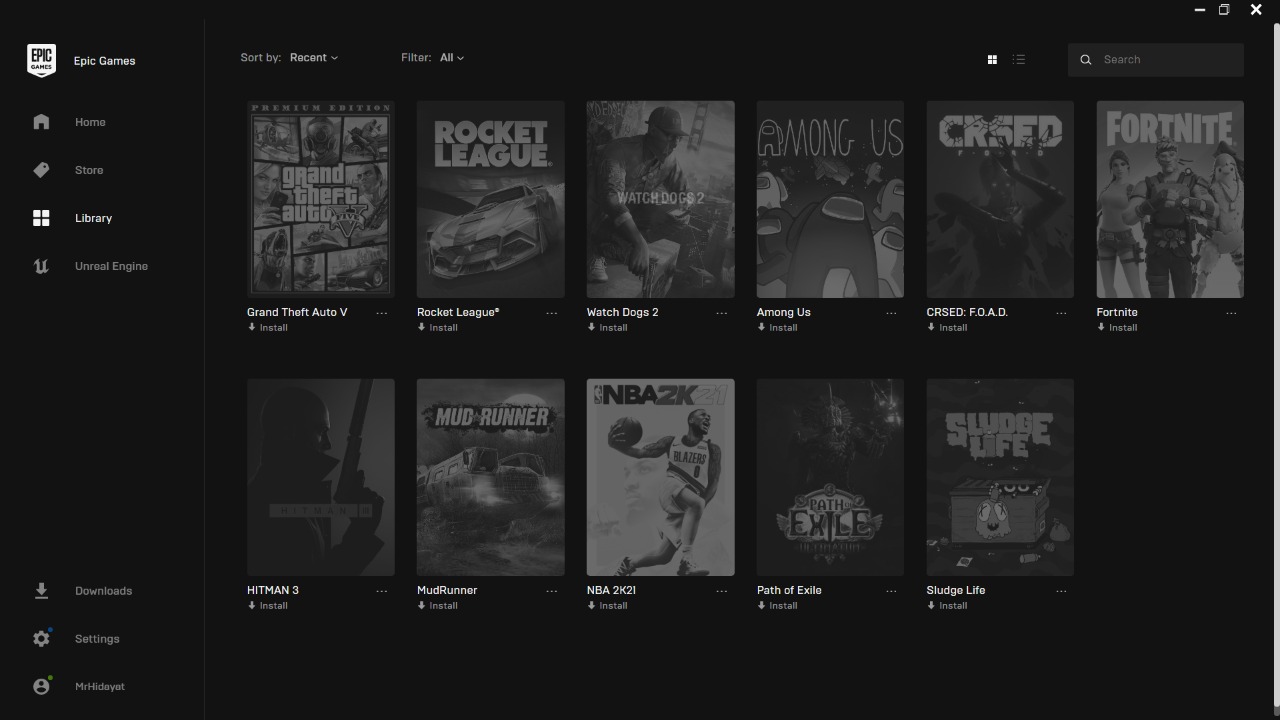Select Library menu label
This screenshot has height=720, width=1280.
(93, 218)
